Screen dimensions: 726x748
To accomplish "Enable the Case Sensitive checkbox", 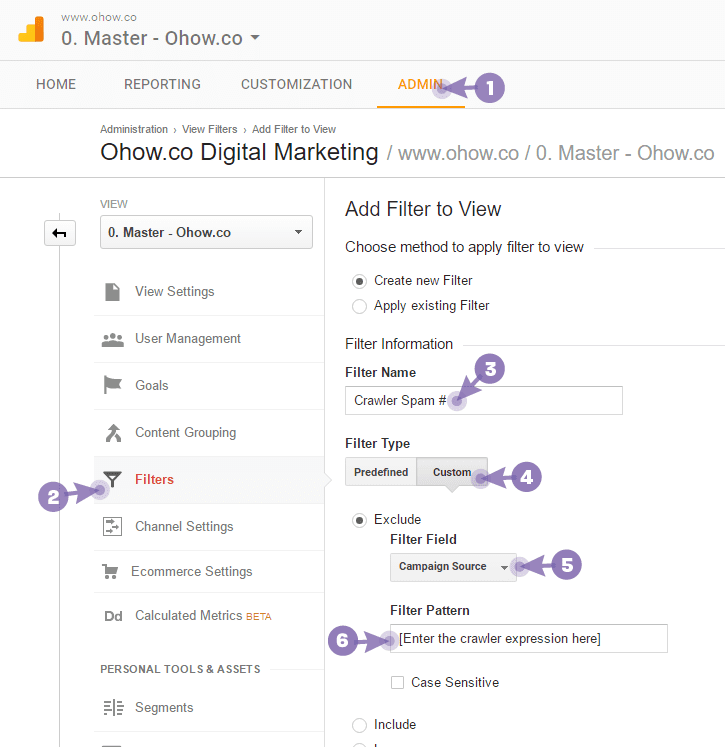I will tap(397, 683).
